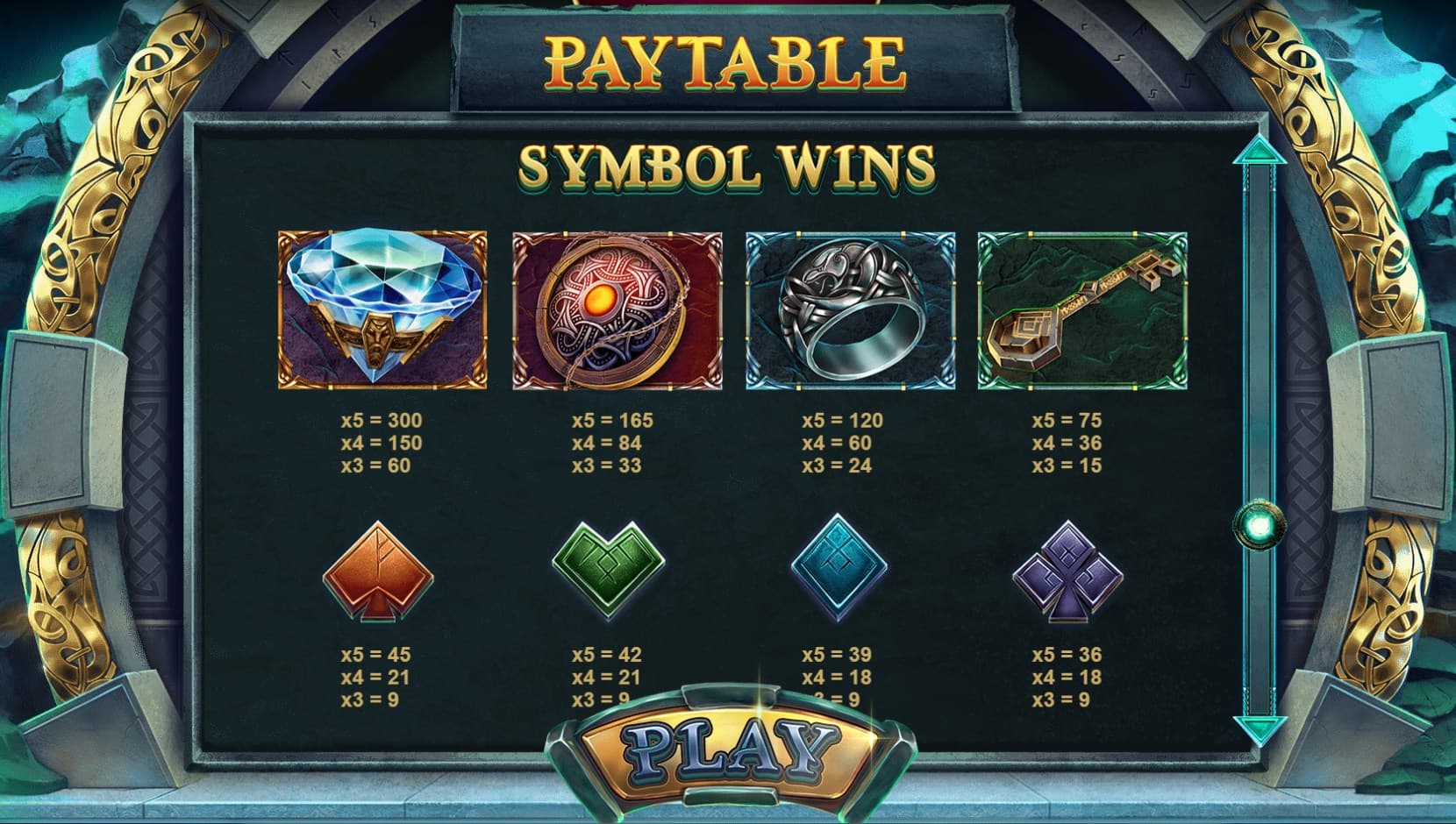Click the orange spade symbol
This screenshot has height=824, width=1456.
[x=378, y=571]
